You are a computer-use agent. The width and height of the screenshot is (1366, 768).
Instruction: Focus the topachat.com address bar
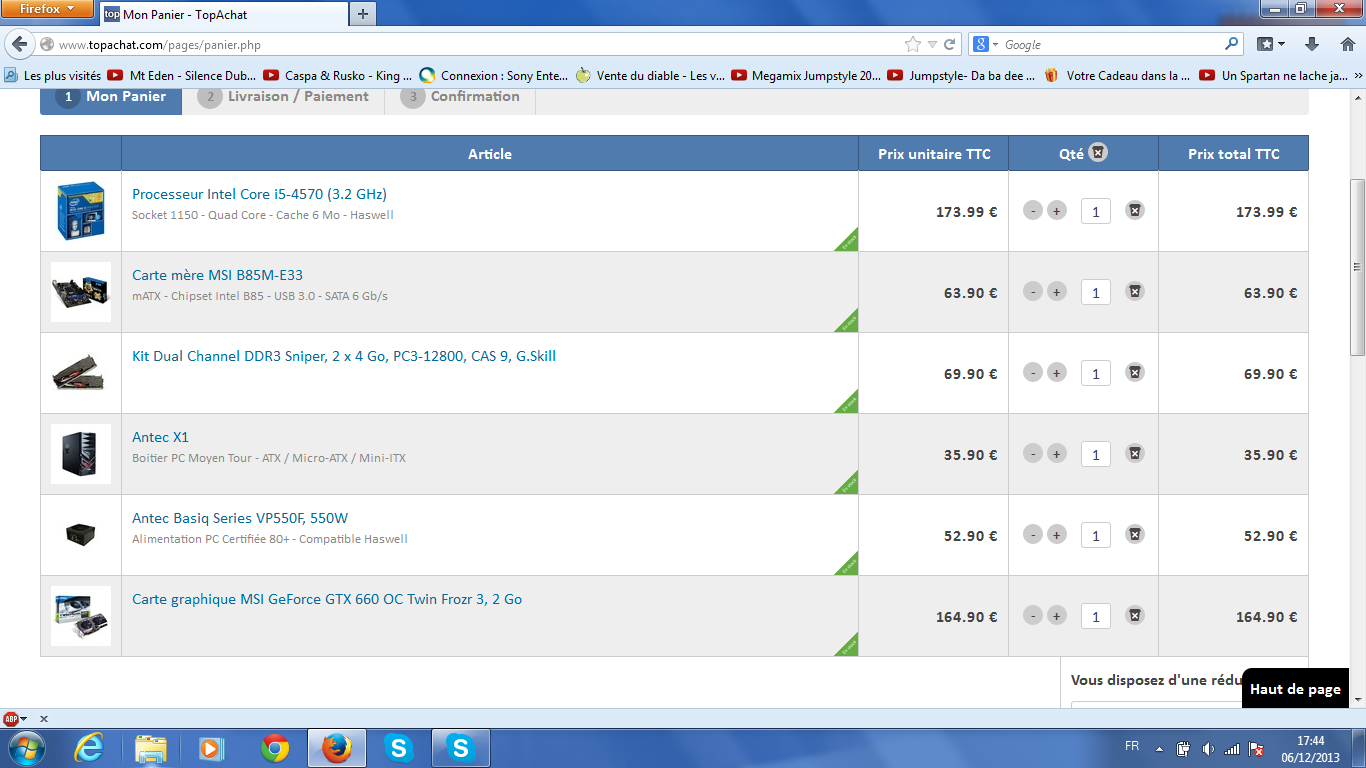point(470,45)
